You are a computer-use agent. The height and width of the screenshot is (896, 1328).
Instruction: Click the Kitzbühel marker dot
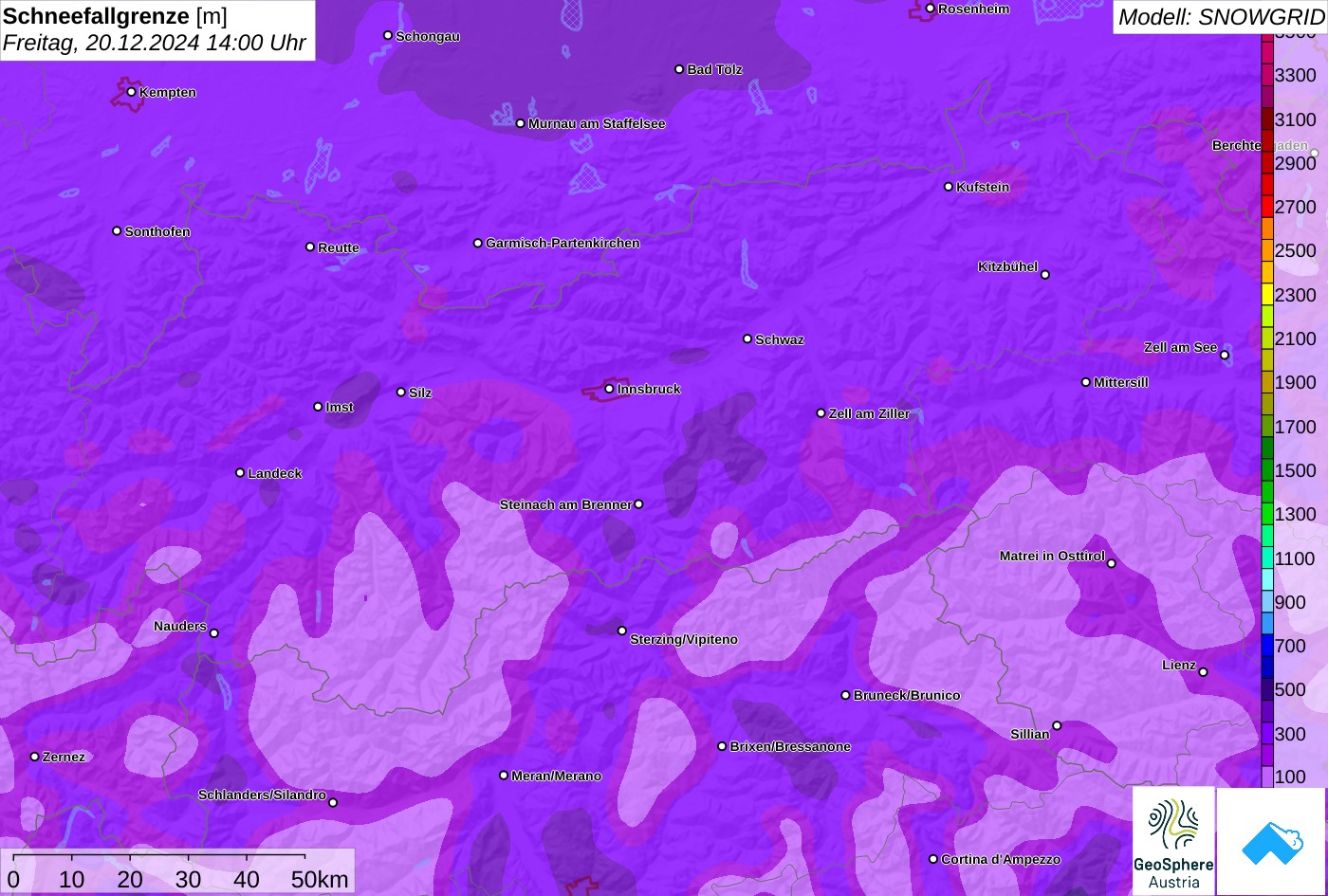1045,275
